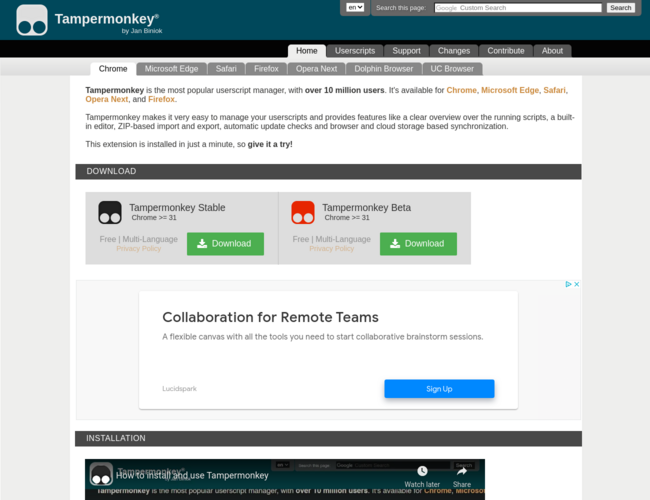Click the Search button in header
Screen dimensions: 650x500
coord(621,8)
